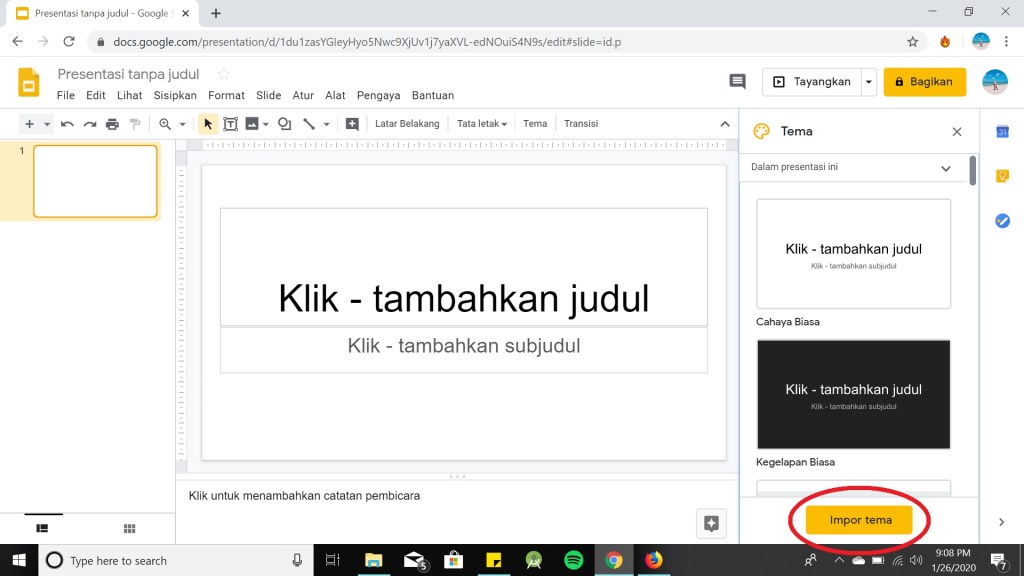The width and height of the screenshot is (1024, 576).
Task: Click the yellow Bagikan button
Action: tap(924, 82)
